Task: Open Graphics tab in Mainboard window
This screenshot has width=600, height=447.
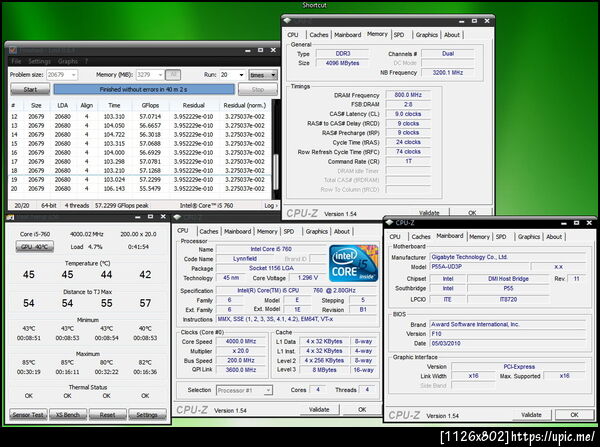Action: (x=529, y=237)
